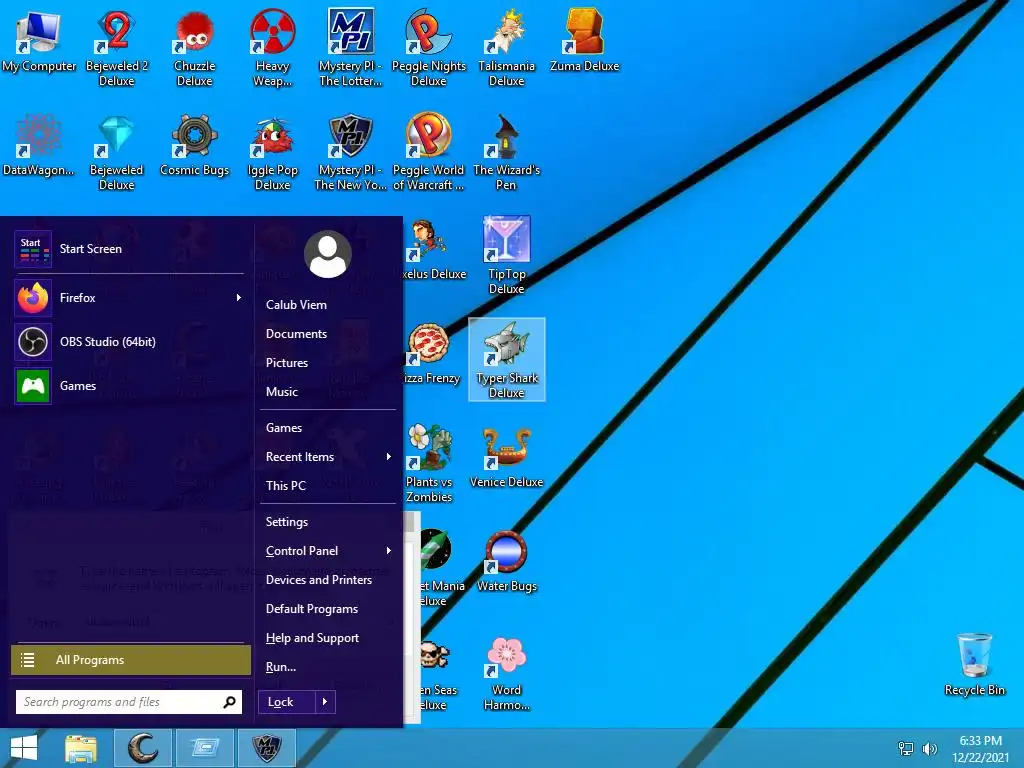Click the taskbar clock showing 6:33 PM
This screenshot has width=1024, height=768.
(x=980, y=749)
